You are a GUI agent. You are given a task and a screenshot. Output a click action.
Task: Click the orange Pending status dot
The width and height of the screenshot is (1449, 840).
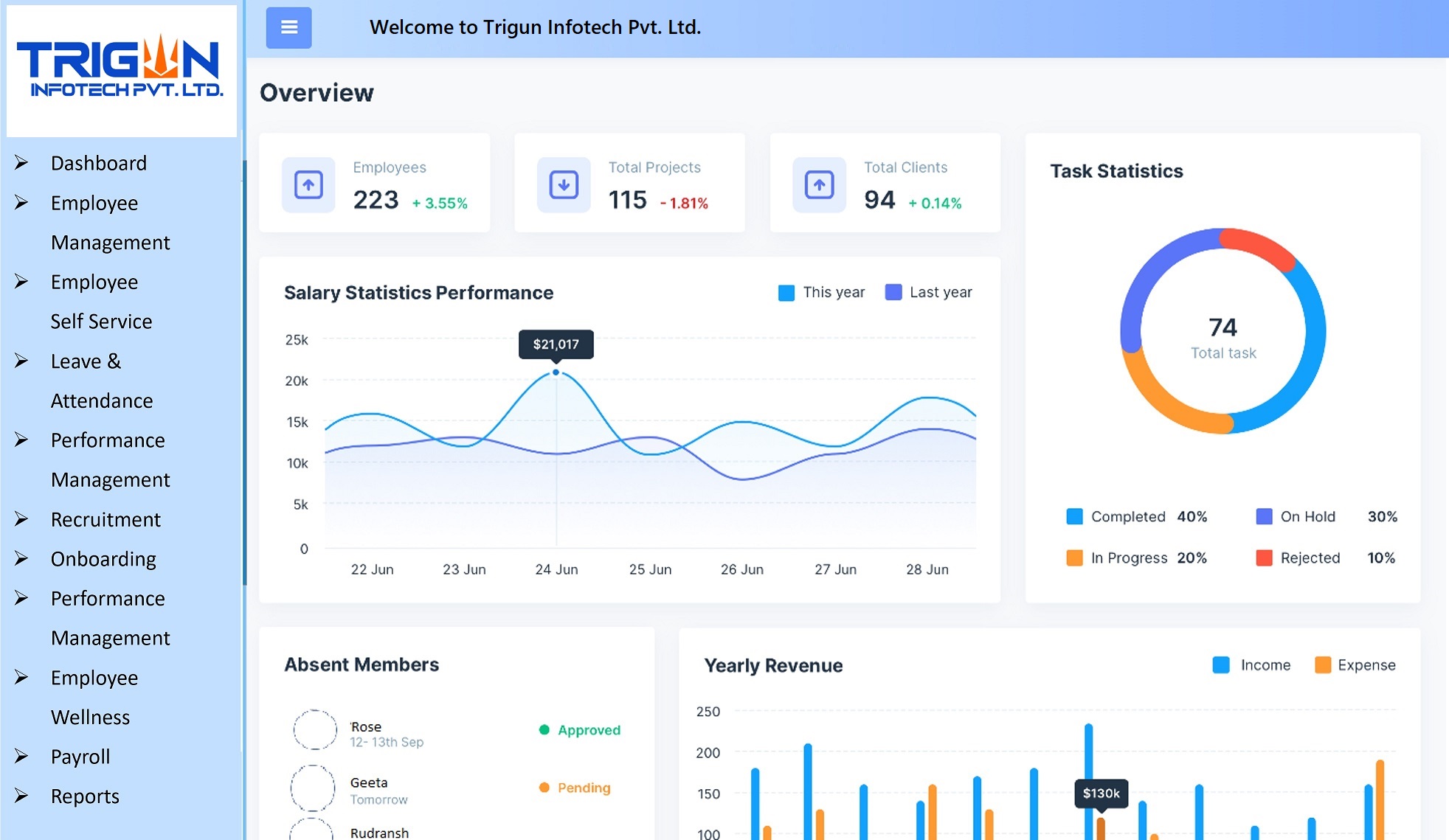pyautogui.click(x=544, y=787)
